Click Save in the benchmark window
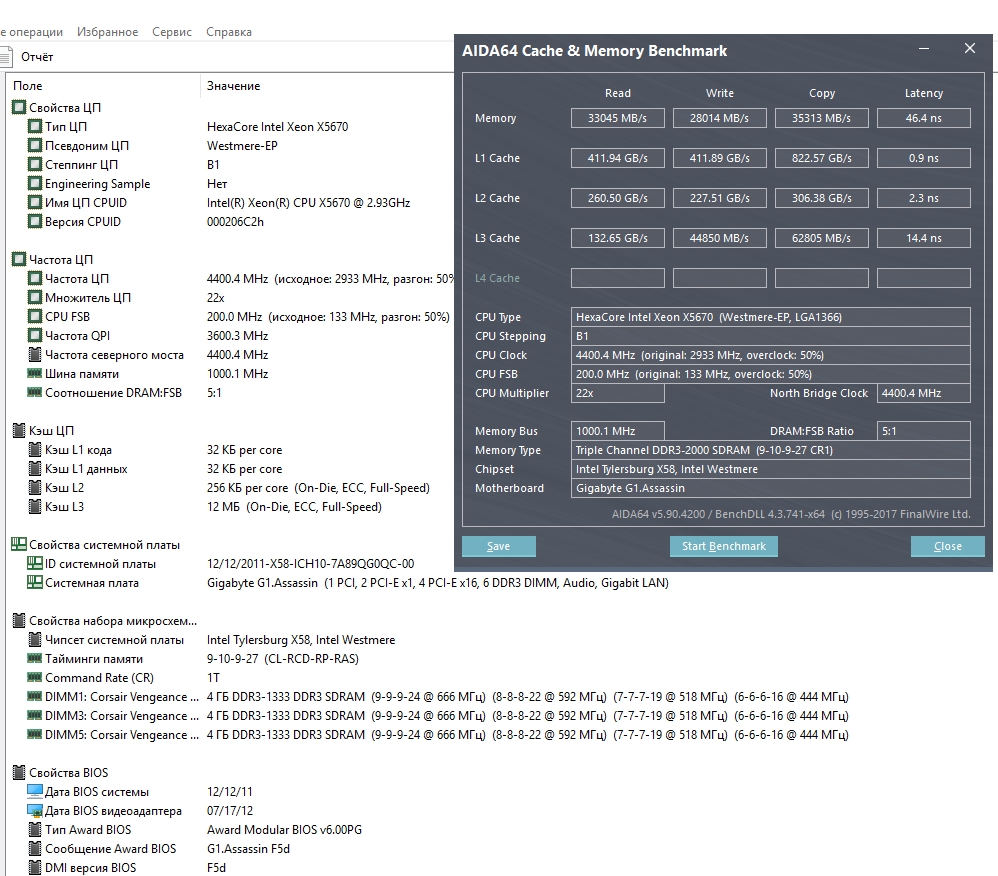Image resolution: width=998 pixels, height=876 pixels. coord(498,546)
